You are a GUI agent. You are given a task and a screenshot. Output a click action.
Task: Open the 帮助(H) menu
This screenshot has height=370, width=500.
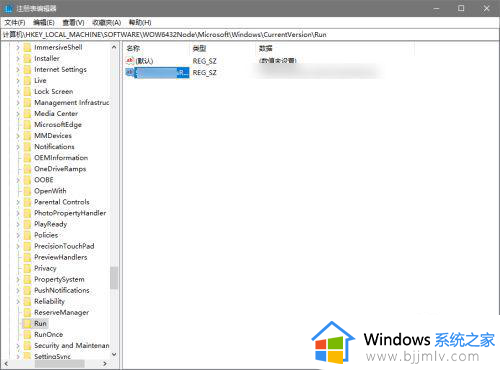[x=140, y=23]
